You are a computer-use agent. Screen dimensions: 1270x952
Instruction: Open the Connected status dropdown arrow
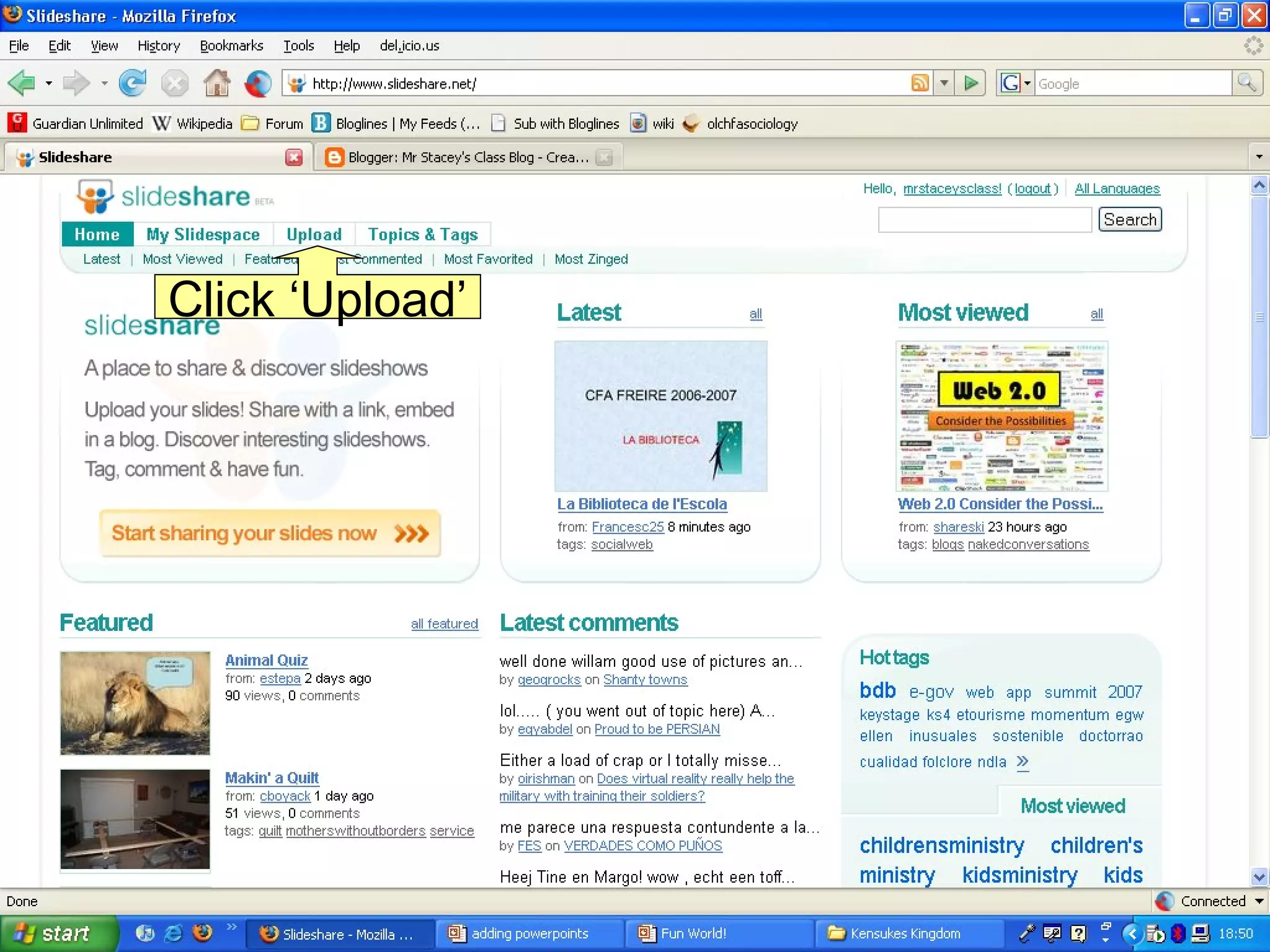[1259, 901]
